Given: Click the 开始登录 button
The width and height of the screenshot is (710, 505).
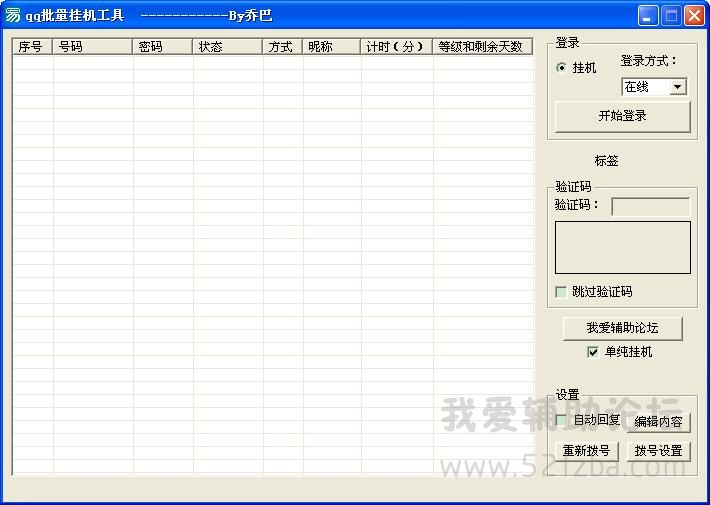Looking at the screenshot, I should pos(623,116).
